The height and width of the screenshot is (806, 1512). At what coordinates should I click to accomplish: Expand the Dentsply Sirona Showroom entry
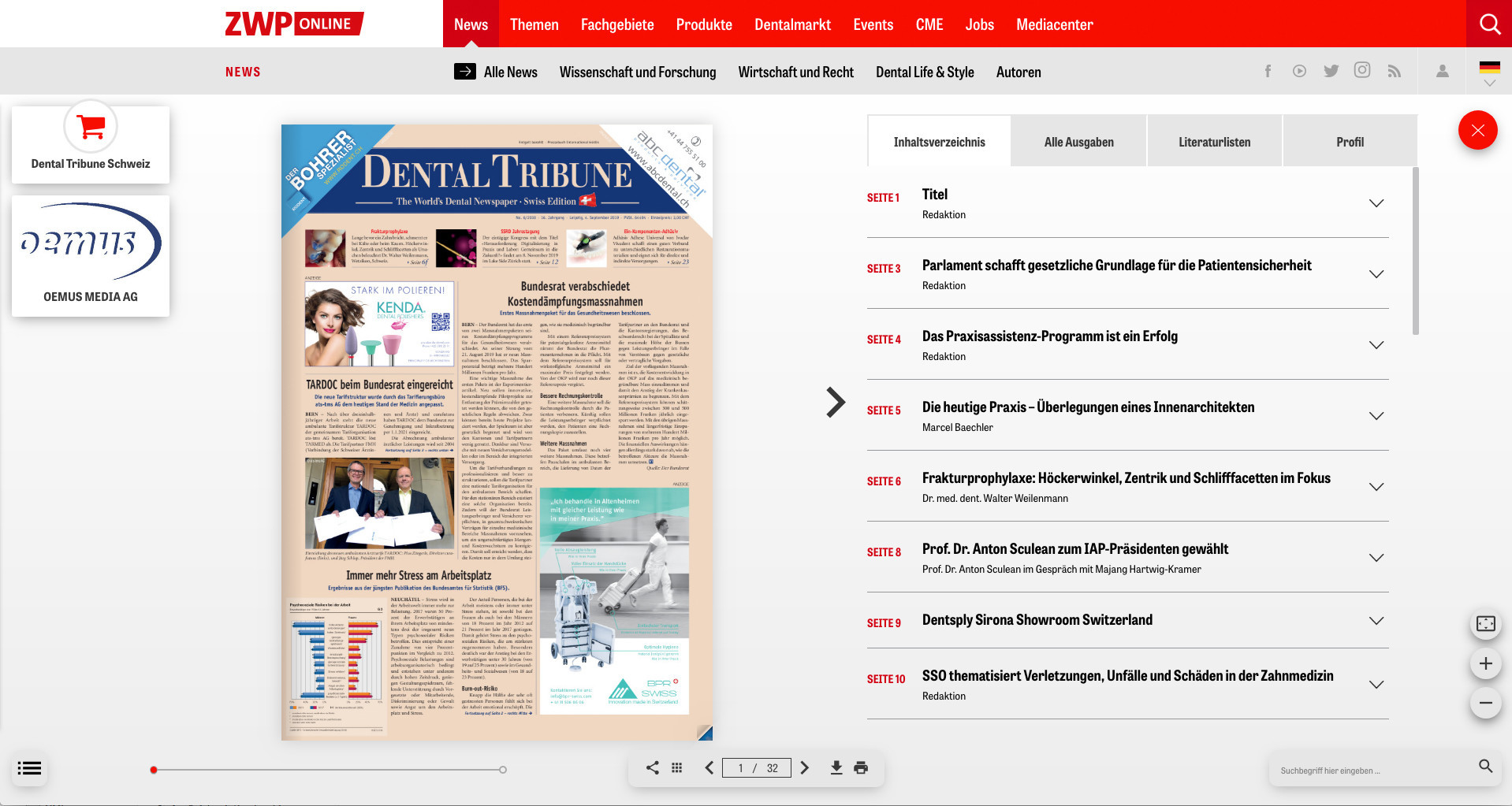click(x=1376, y=621)
